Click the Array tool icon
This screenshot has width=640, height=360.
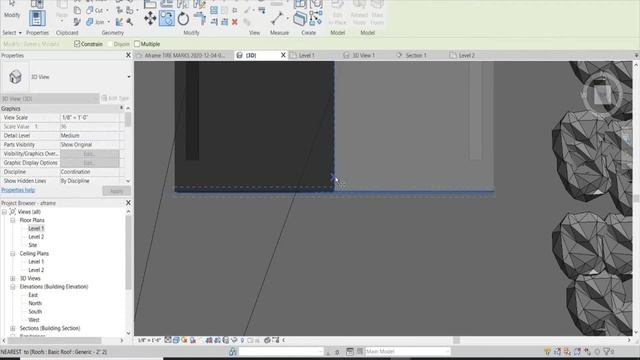(x=214, y=10)
